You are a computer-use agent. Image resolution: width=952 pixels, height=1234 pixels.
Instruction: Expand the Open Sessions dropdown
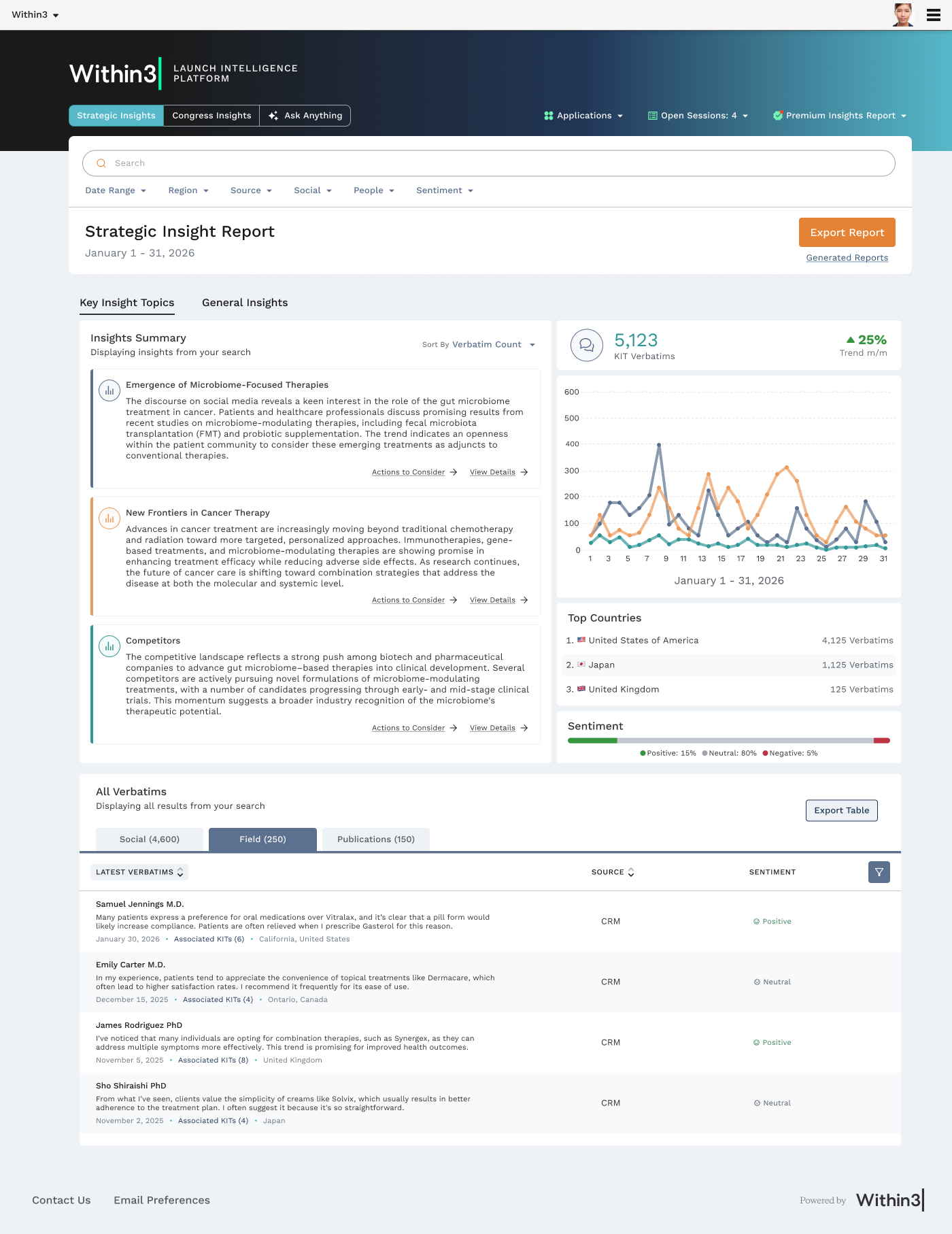tap(698, 116)
